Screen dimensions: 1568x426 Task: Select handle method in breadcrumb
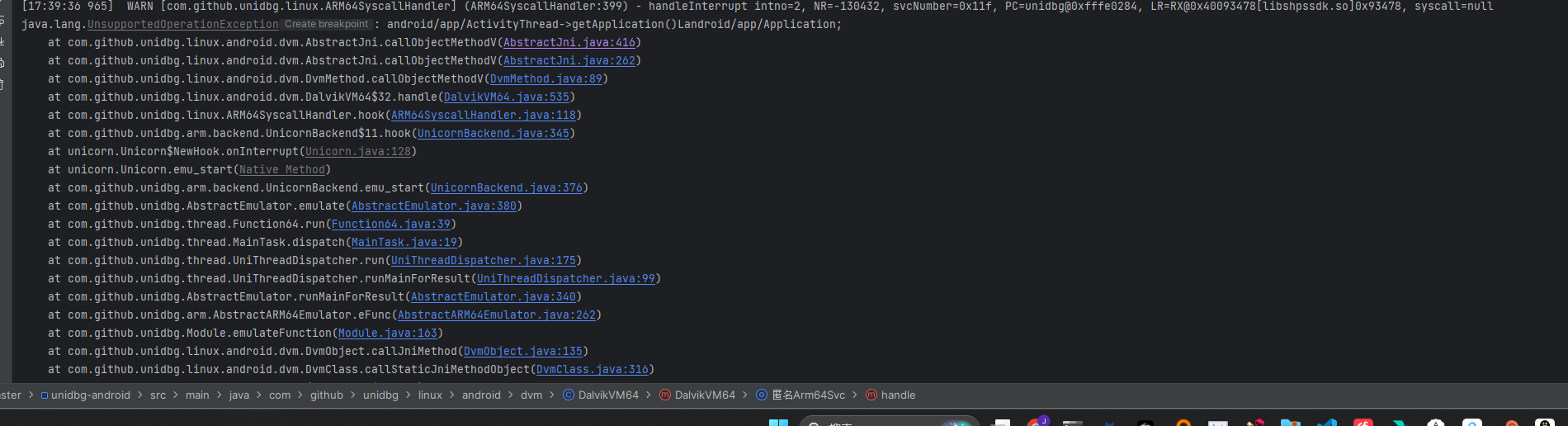point(890,395)
